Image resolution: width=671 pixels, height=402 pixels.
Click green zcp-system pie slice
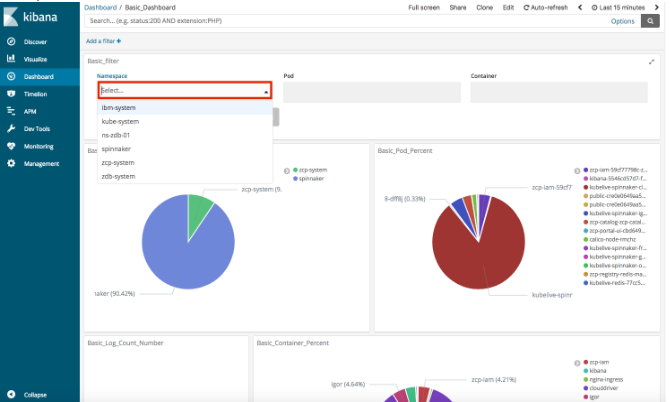(198, 210)
